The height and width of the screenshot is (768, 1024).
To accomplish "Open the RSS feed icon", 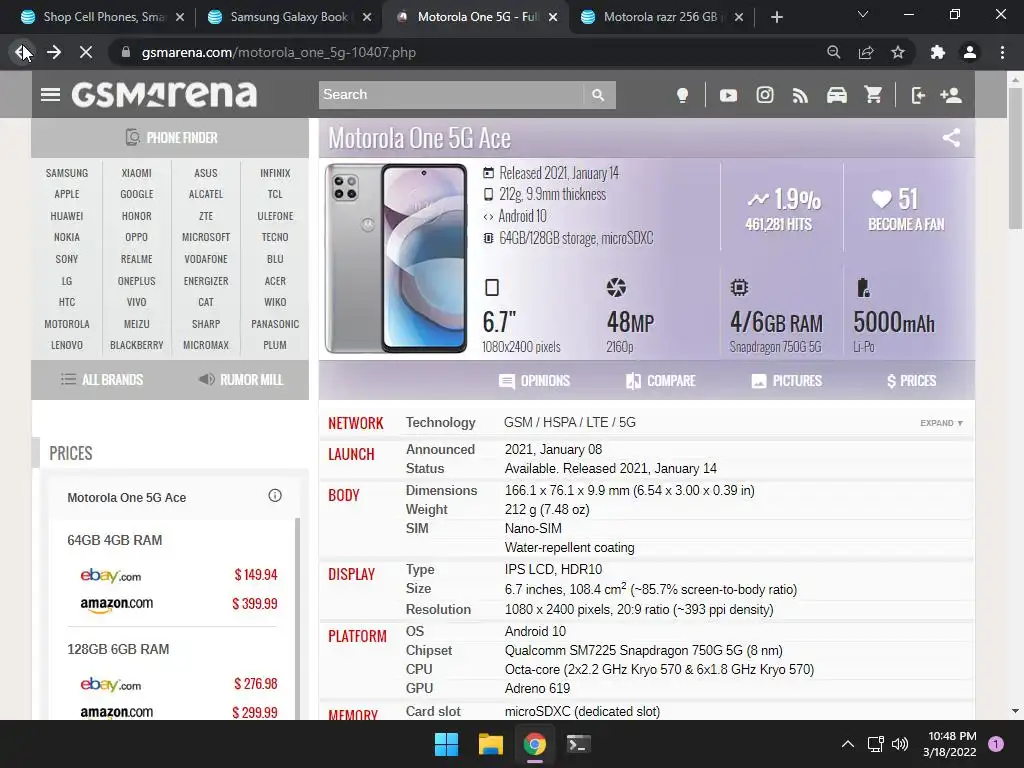I will click(x=800, y=96).
